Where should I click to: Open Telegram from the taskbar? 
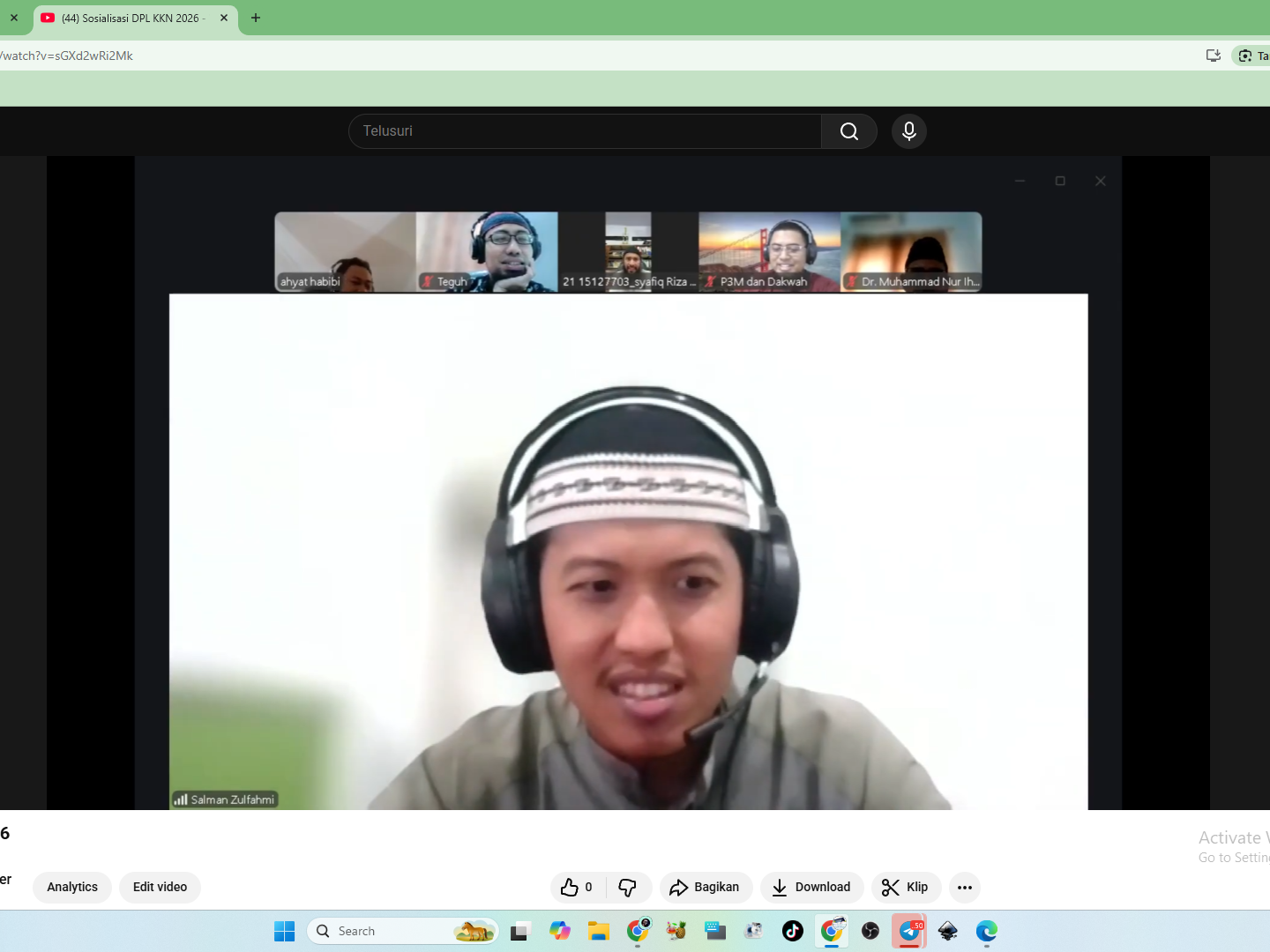tap(909, 931)
